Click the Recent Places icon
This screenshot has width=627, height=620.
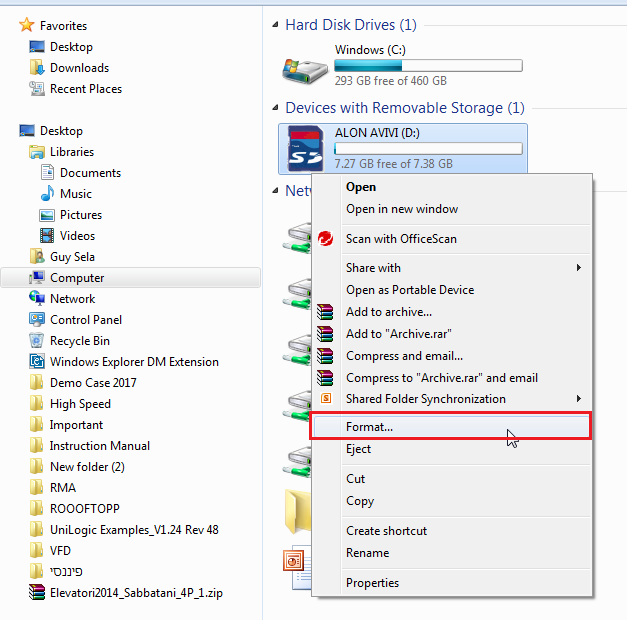click(37, 88)
